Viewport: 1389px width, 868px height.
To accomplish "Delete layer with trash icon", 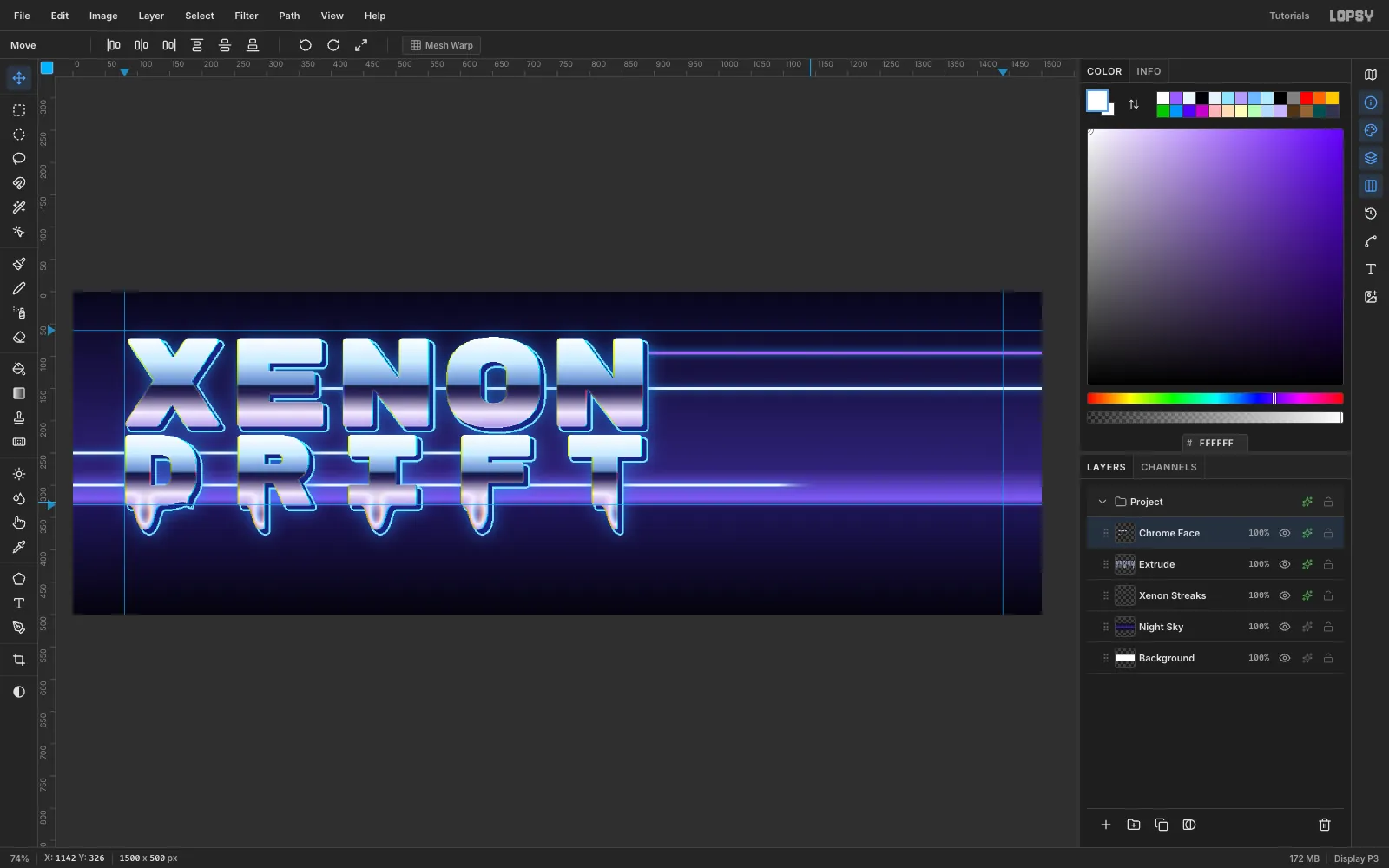I will point(1325,825).
